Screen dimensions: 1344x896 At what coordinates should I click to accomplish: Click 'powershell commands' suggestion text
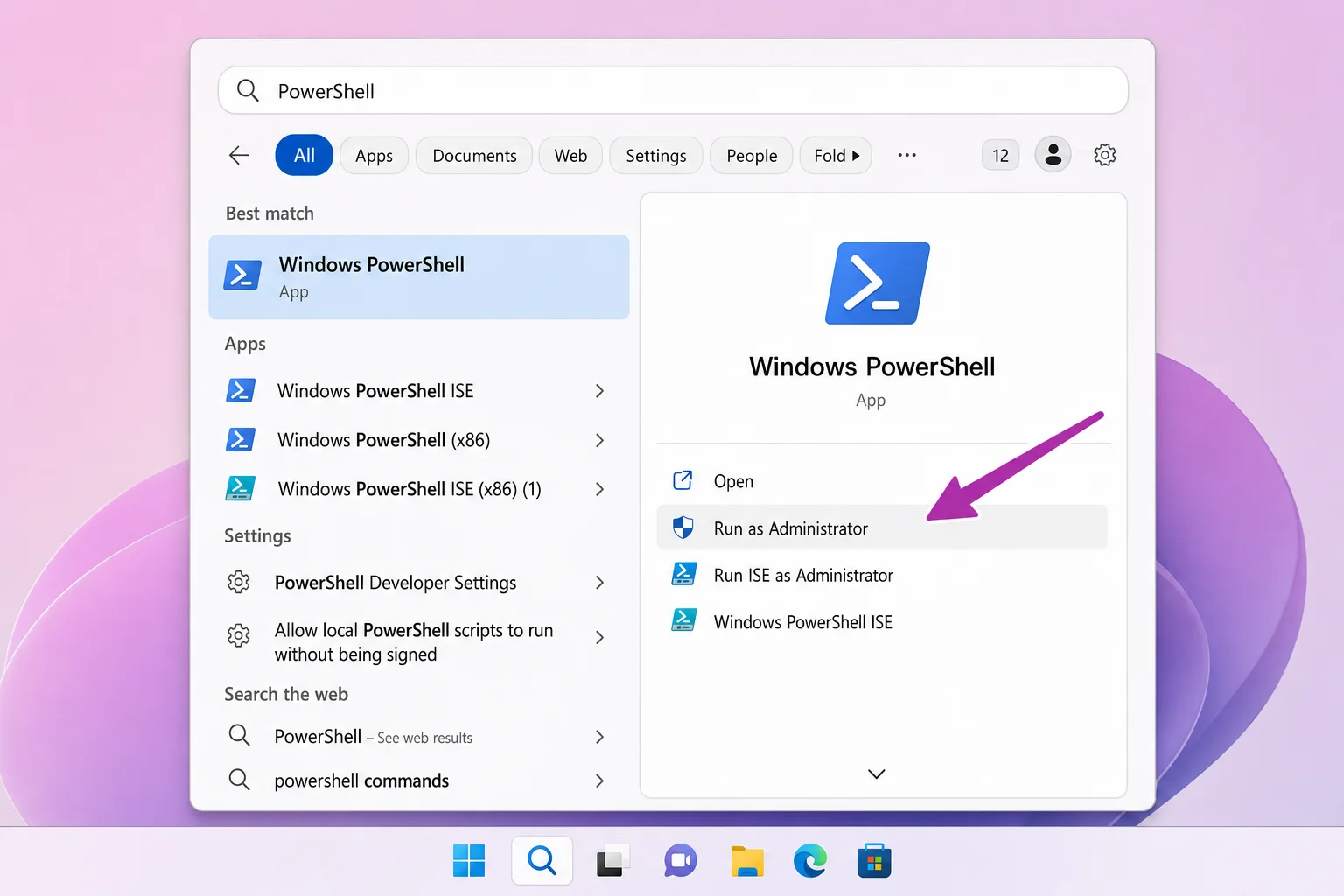(x=361, y=780)
